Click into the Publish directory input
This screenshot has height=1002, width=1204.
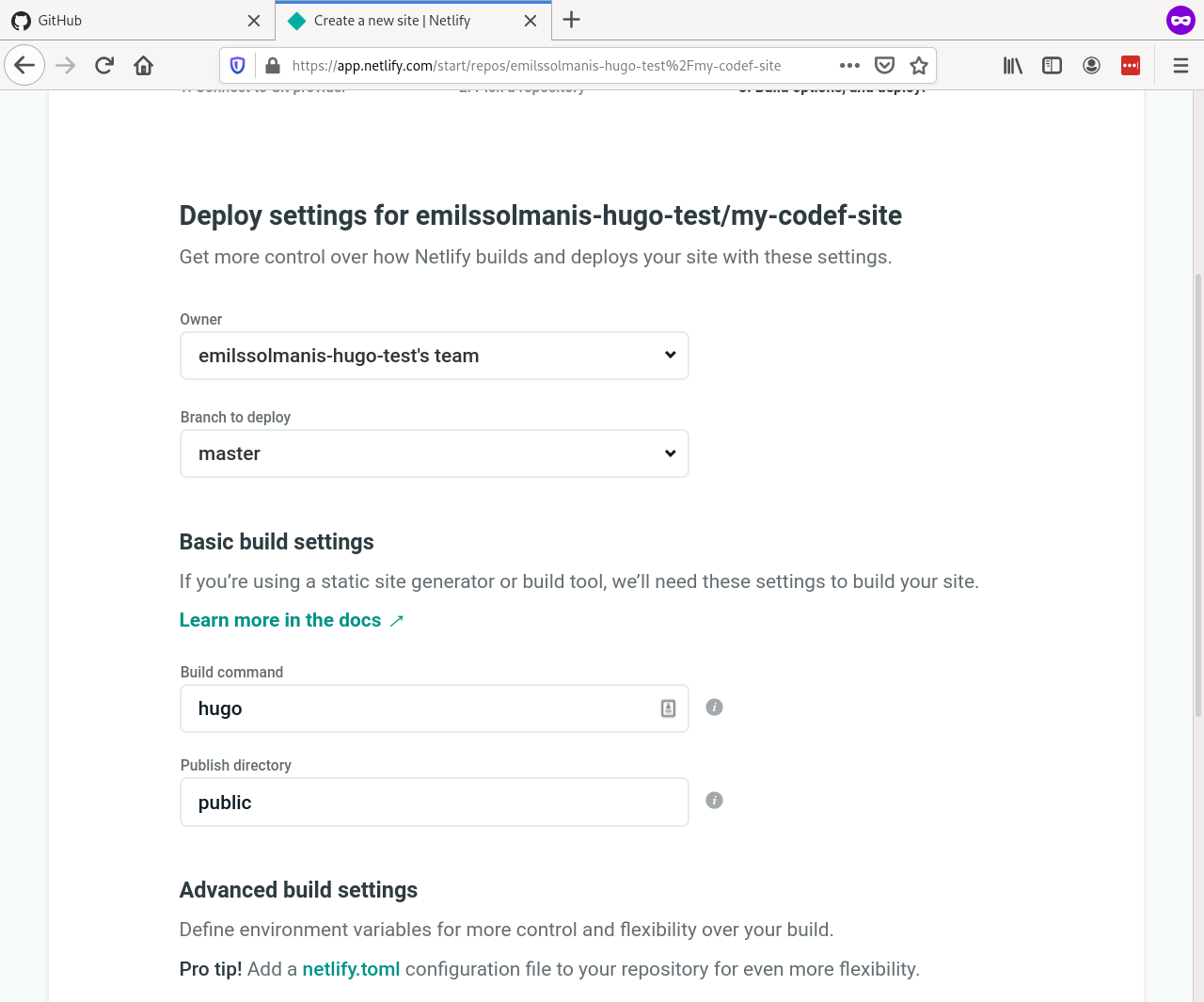435,802
